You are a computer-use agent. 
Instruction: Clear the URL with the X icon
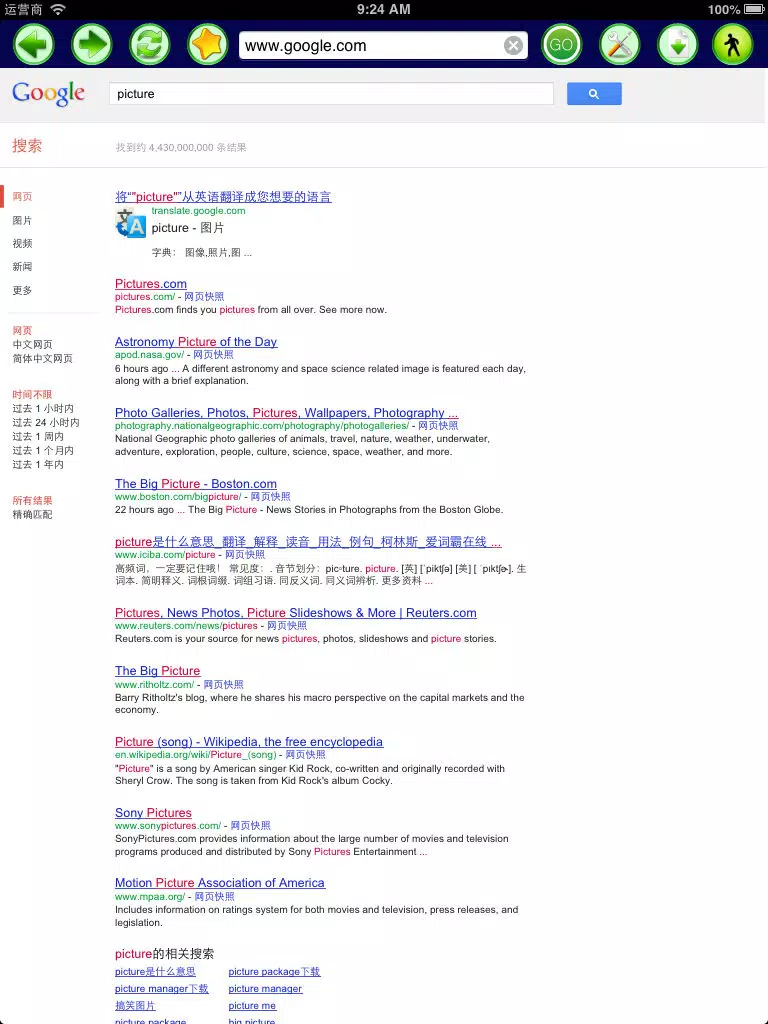click(513, 46)
